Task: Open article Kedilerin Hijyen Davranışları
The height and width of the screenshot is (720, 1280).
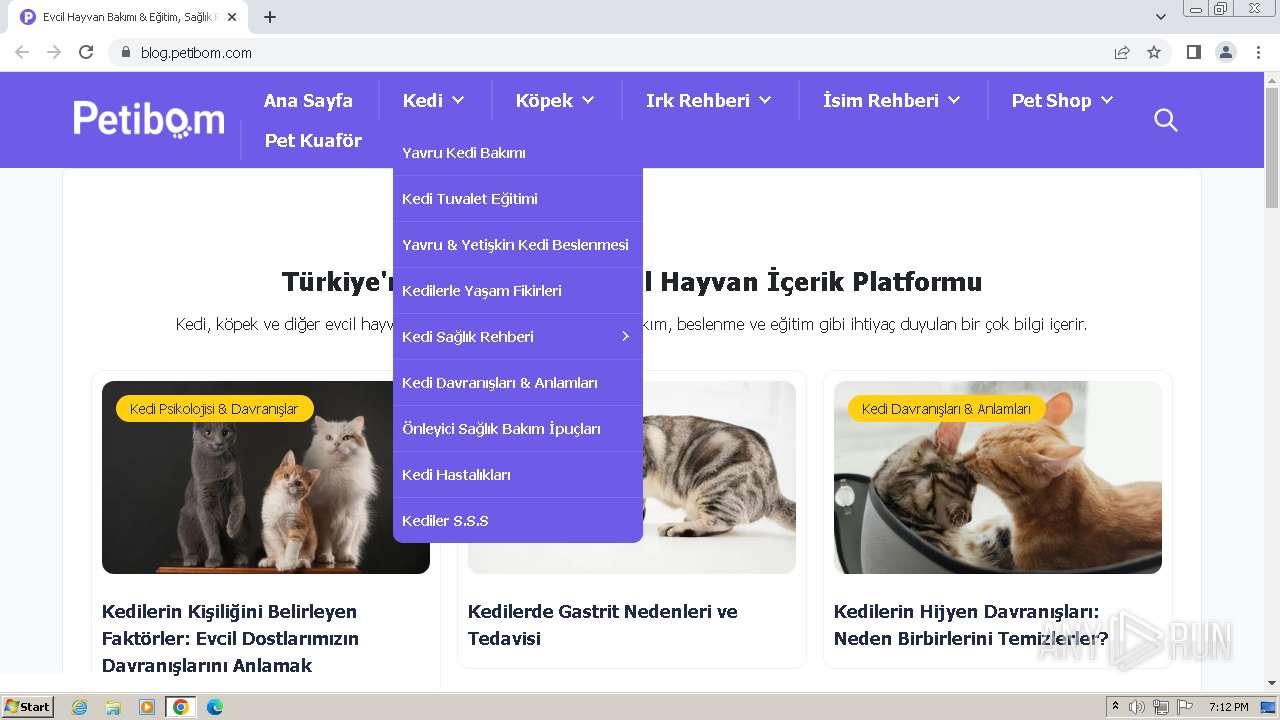Action: click(971, 625)
